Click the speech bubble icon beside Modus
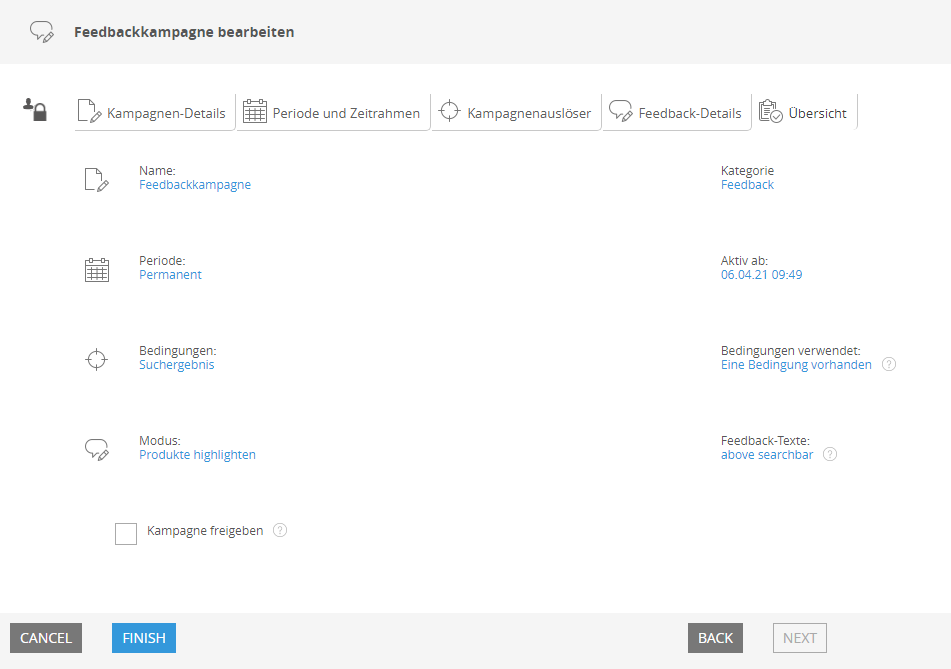Image resolution: width=951 pixels, height=669 pixels. (96, 449)
